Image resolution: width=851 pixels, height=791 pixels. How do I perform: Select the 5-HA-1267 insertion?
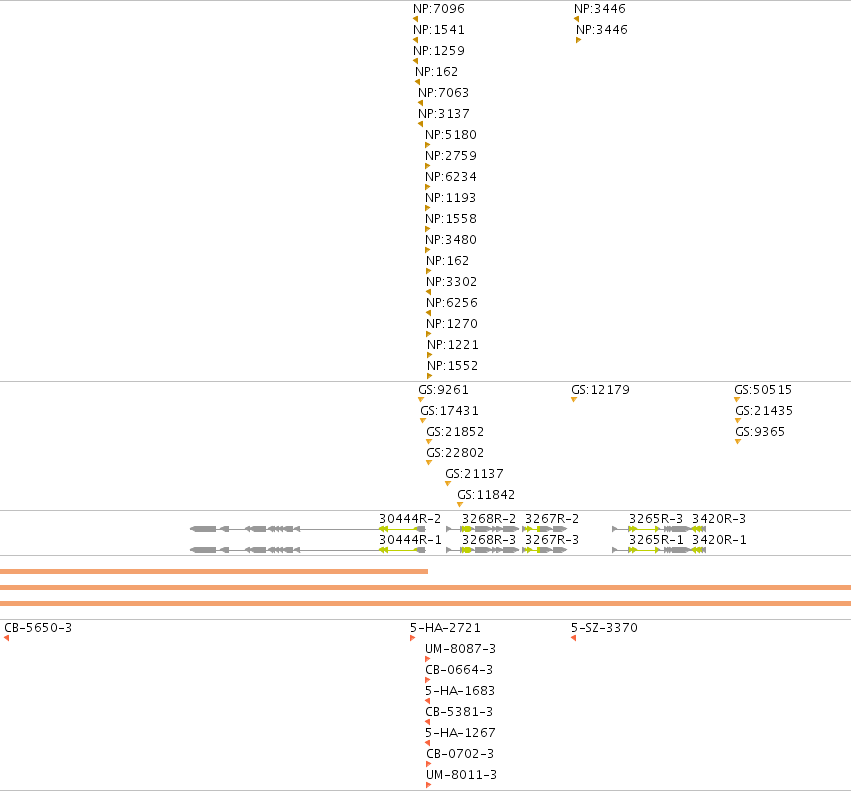click(460, 733)
